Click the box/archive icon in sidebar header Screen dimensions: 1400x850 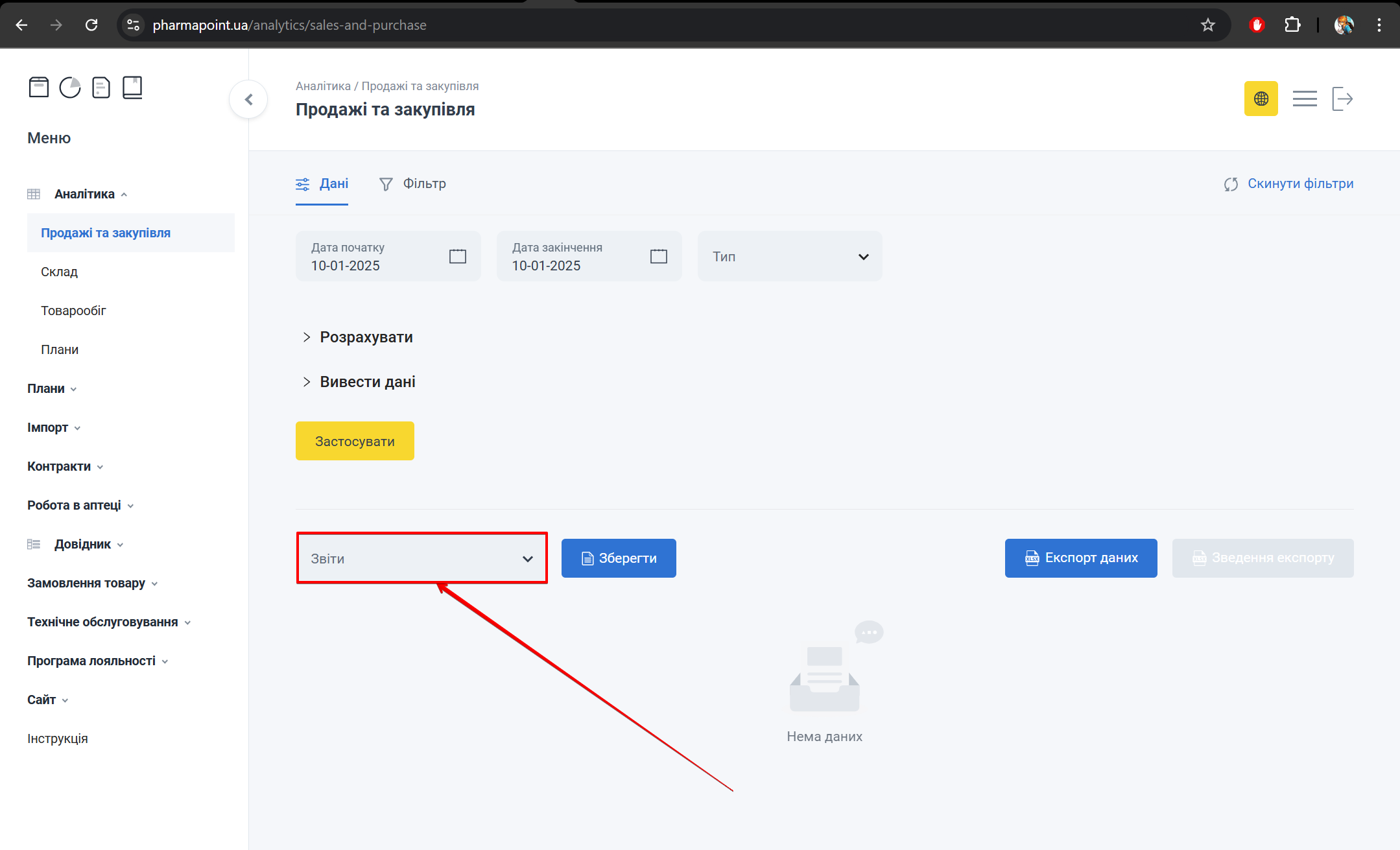point(39,87)
